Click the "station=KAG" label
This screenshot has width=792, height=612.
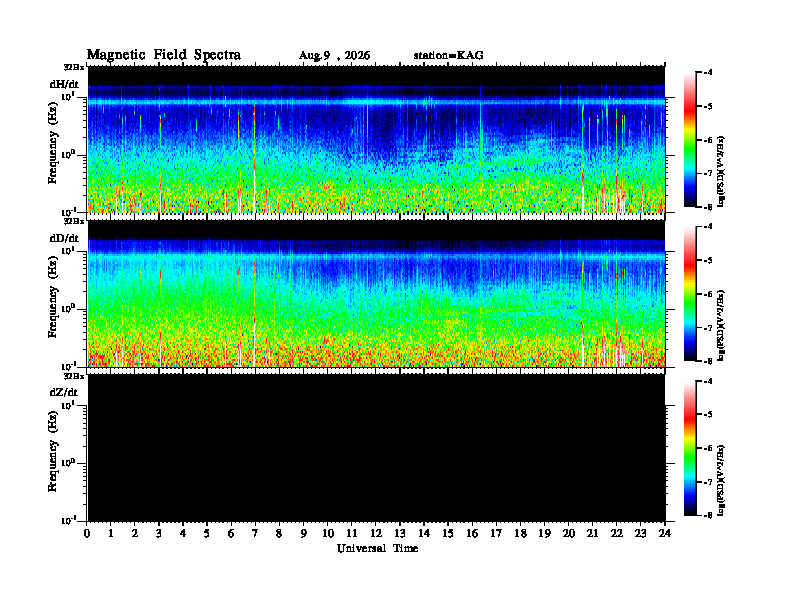(449, 56)
